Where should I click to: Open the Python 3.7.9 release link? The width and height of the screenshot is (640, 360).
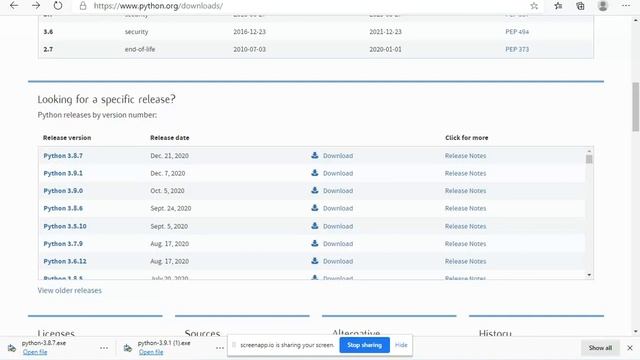tap(63, 244)
